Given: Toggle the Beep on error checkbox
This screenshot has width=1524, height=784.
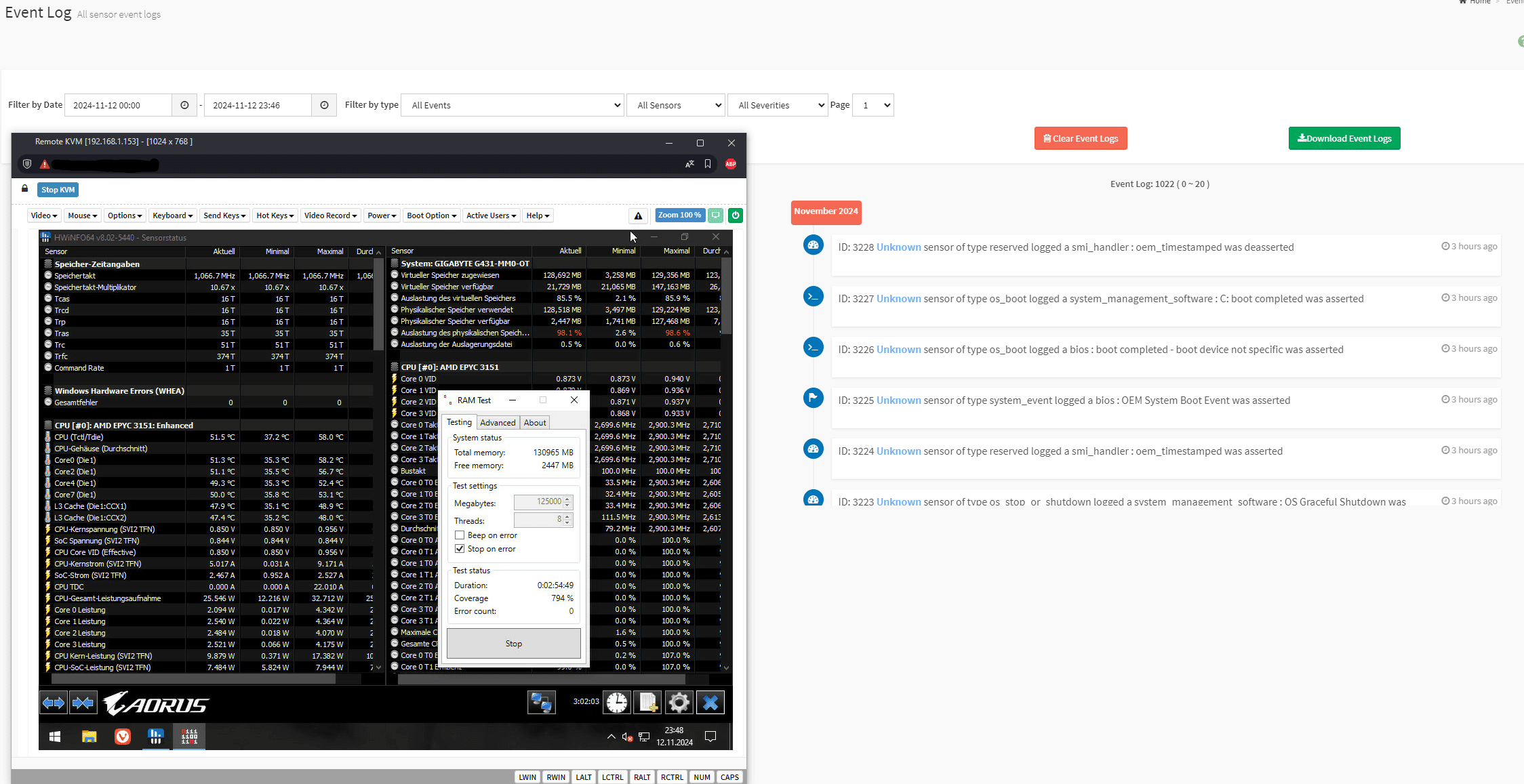Looking at the screenshot, I should 460,535.
